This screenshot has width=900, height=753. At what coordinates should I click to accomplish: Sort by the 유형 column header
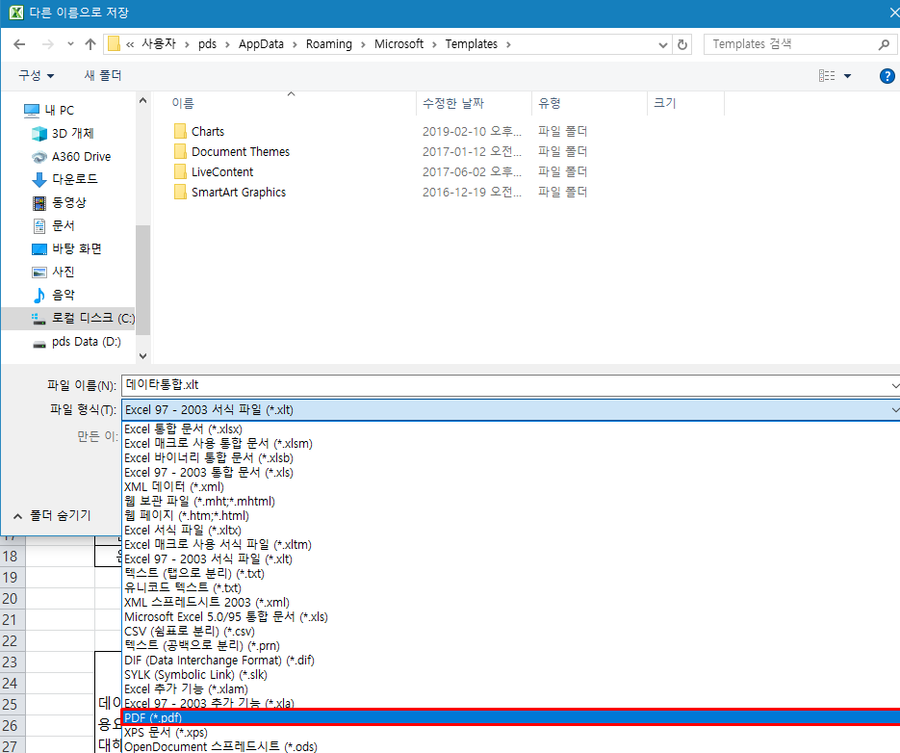(549, 103)
